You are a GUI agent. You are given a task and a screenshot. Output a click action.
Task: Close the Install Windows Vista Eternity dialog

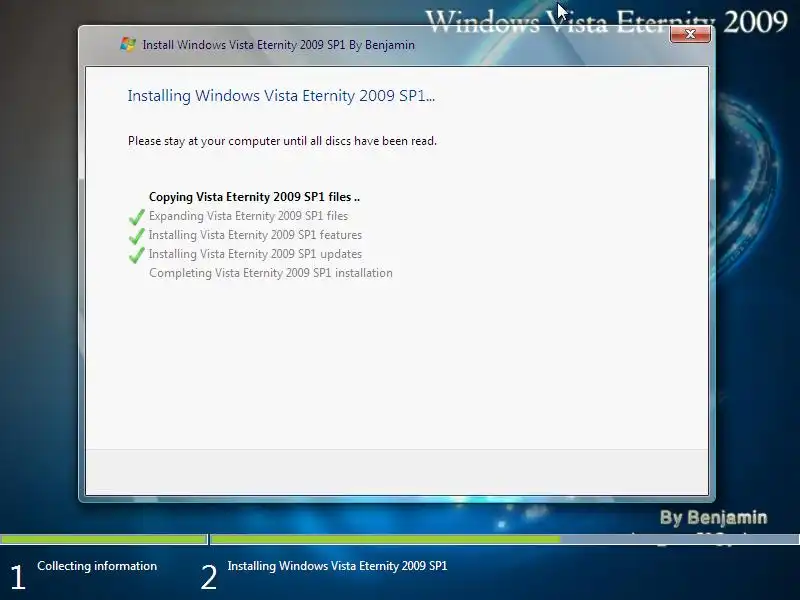[690, 34]
